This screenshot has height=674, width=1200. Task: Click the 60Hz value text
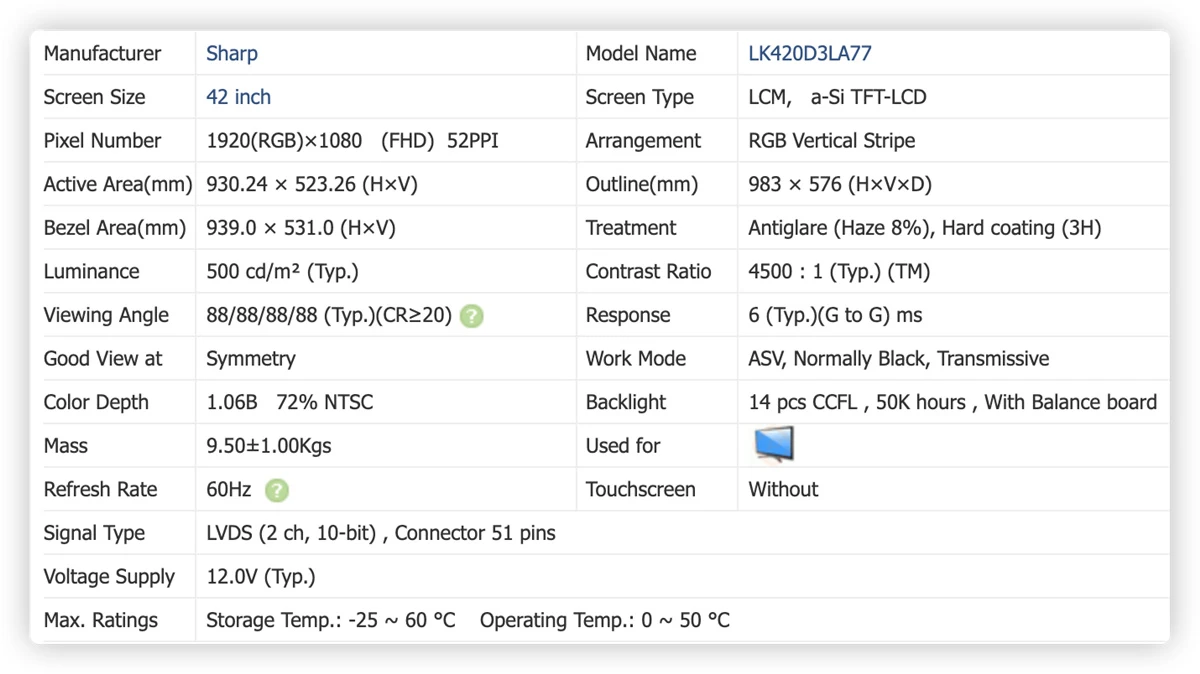point(229,490)
